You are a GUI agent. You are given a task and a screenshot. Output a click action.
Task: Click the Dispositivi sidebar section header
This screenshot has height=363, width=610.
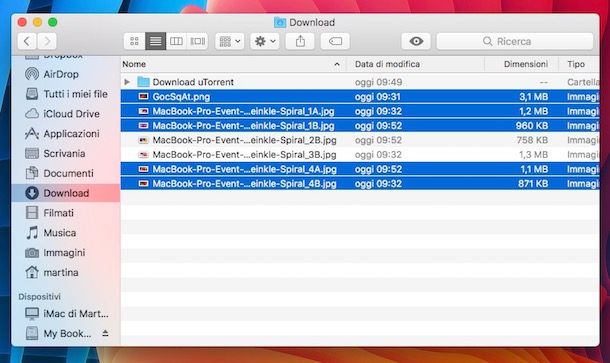(39, 296)
